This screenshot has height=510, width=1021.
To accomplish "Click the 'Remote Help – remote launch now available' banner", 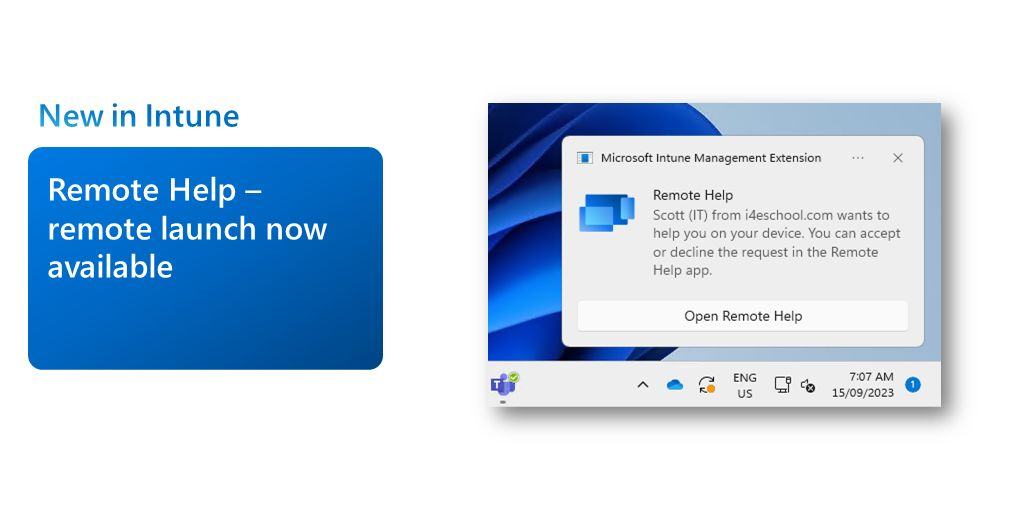I will click(x=205, y=258).
